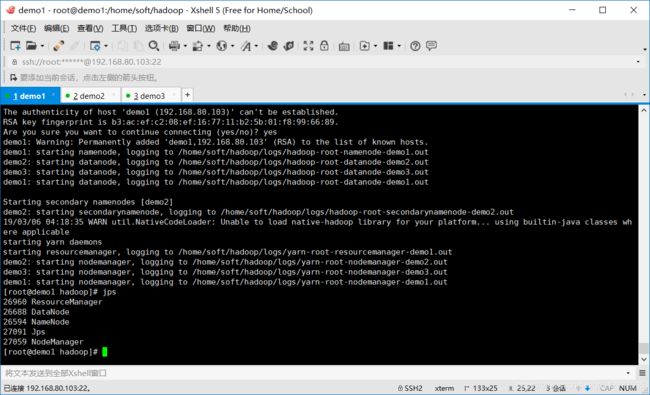
Task: Click the lock screen padlock icon
Action: pyautogui.click(x=324, y=46)
